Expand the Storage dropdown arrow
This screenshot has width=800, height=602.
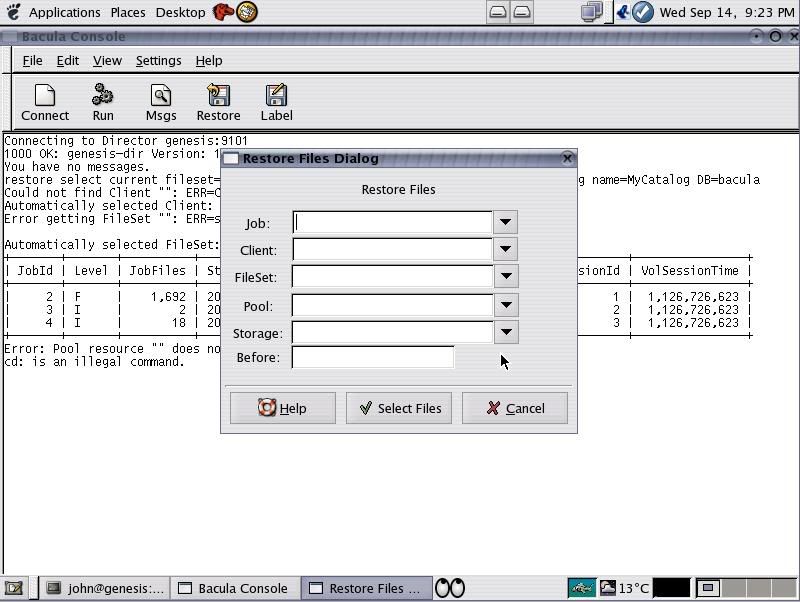coord(506,332)
